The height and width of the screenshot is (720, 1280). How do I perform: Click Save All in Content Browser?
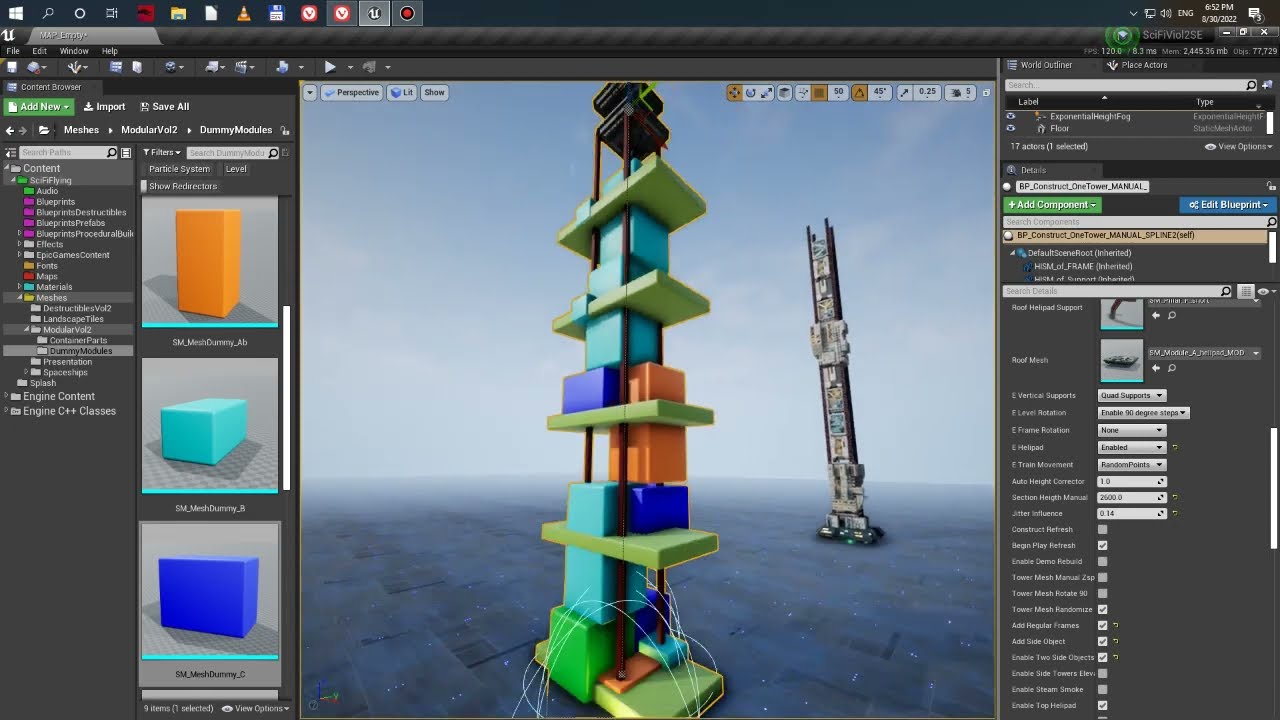pos(164,107)
